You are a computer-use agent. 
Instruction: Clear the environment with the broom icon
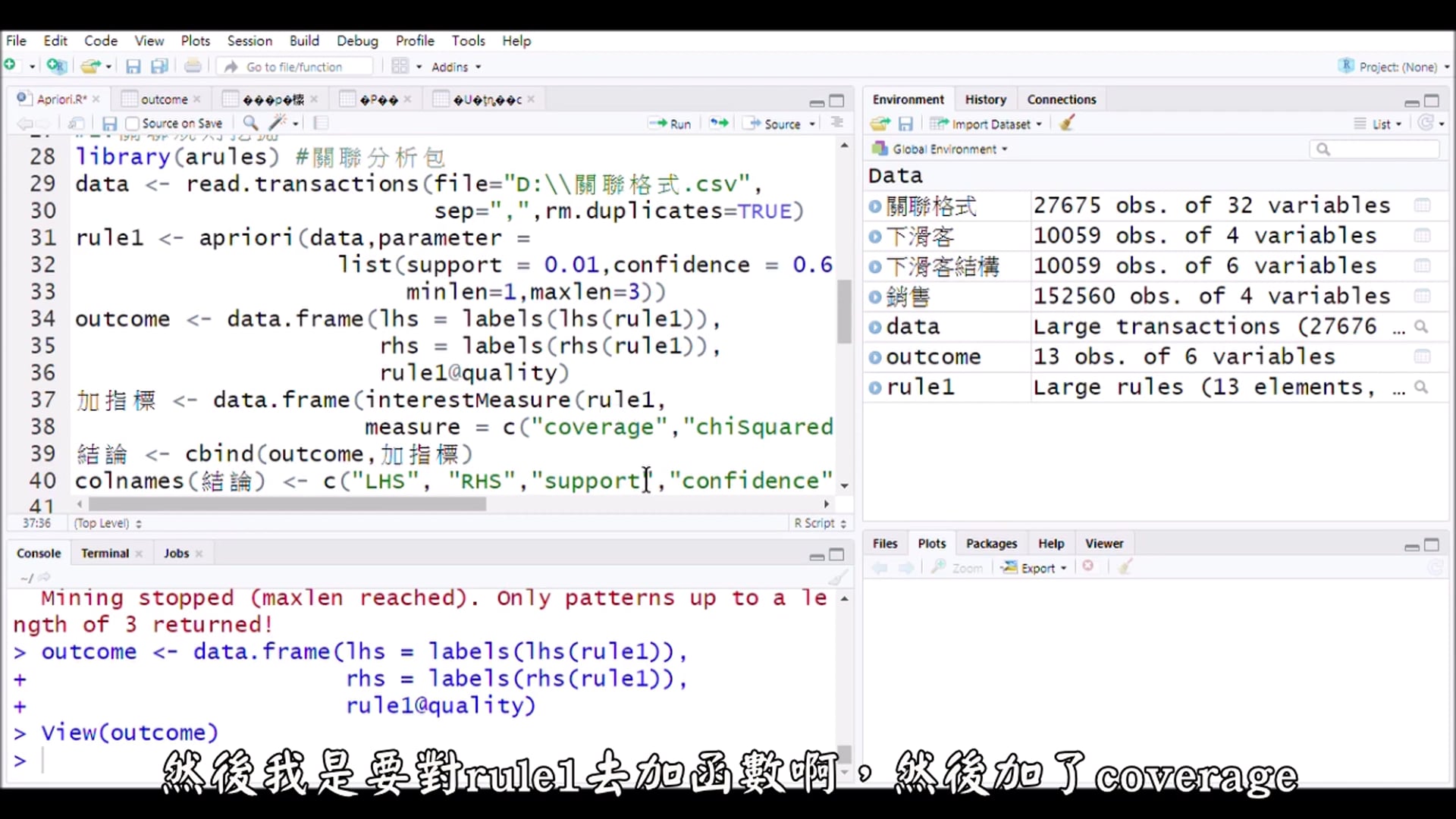[x=1067, y=124]
